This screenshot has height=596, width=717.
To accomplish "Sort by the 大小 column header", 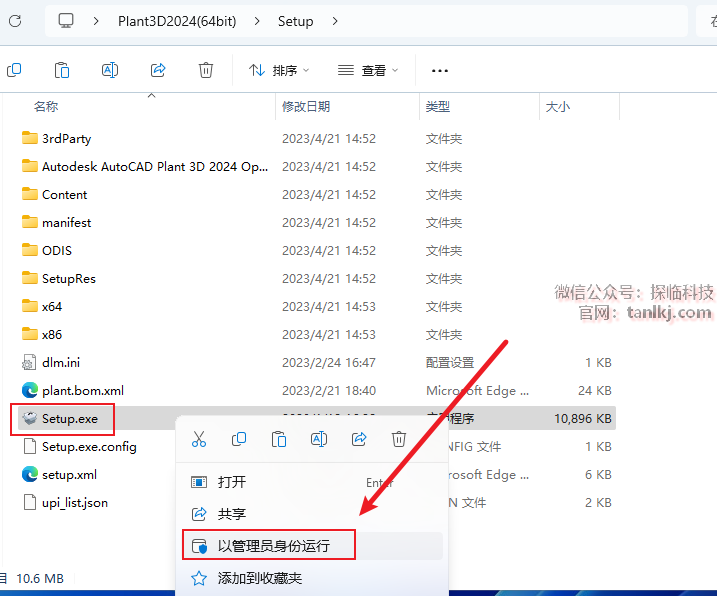I will [x=558, y=107].
